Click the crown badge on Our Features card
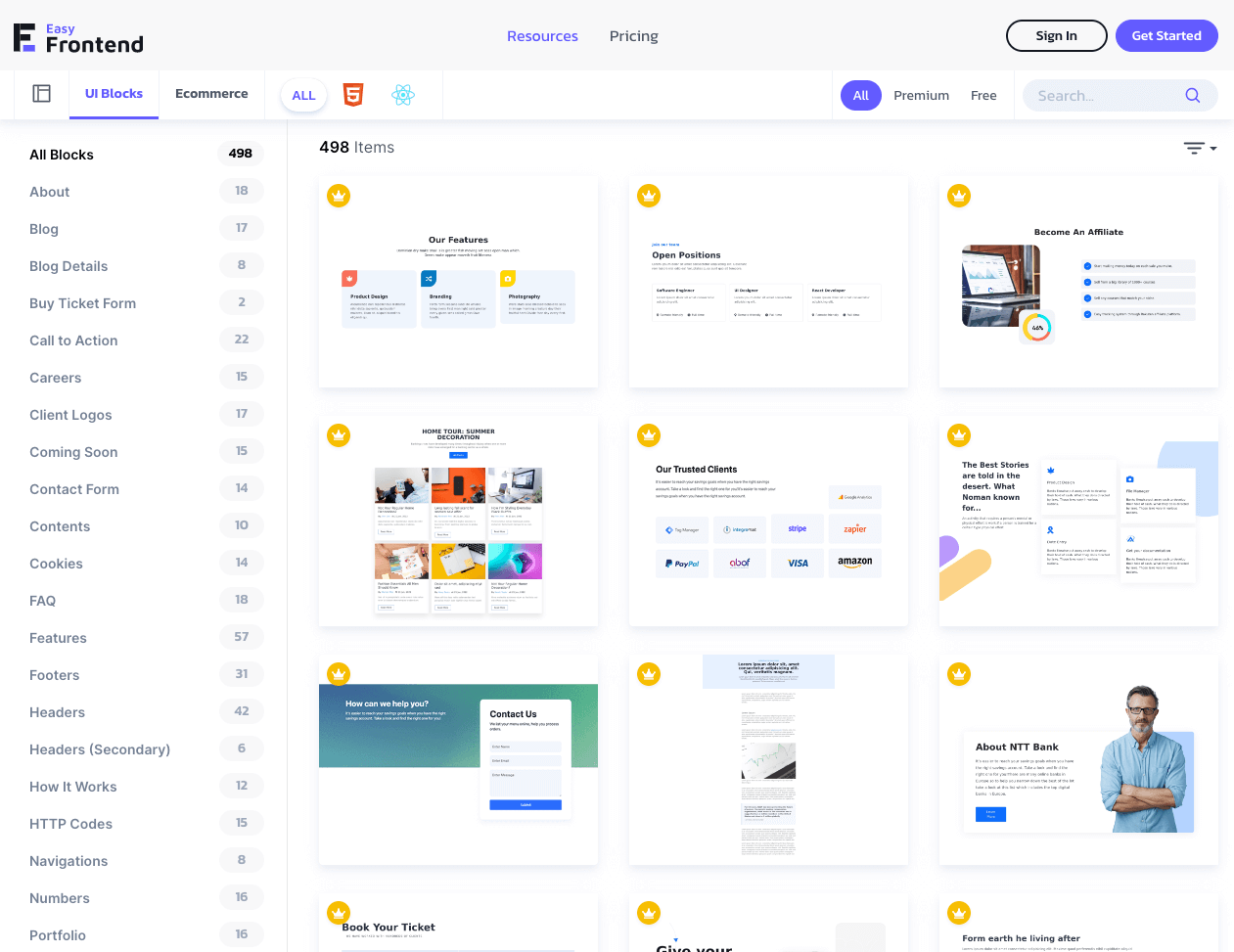Image resolution: width=1234 pixels, height=952 pixels. click(x=339, y=196)
